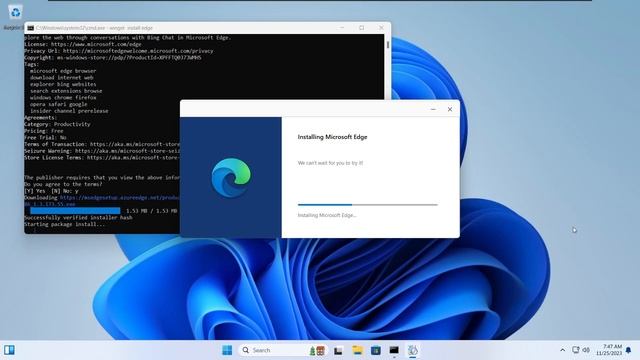Click the License URL line in the terminal
The width and height of the screenshot is (640, 360).
pos(83,44)
